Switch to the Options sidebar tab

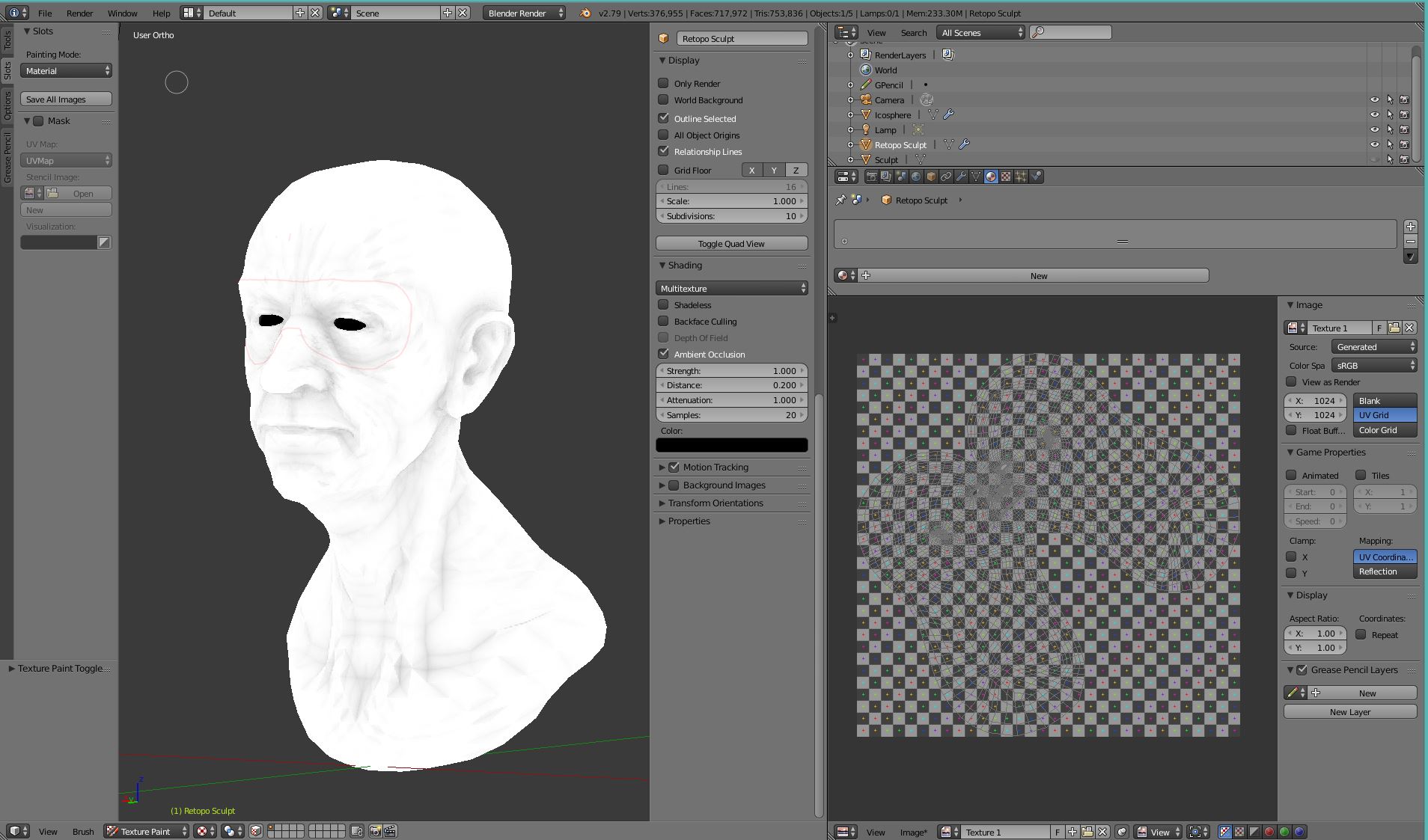click(x=7, y=105)
